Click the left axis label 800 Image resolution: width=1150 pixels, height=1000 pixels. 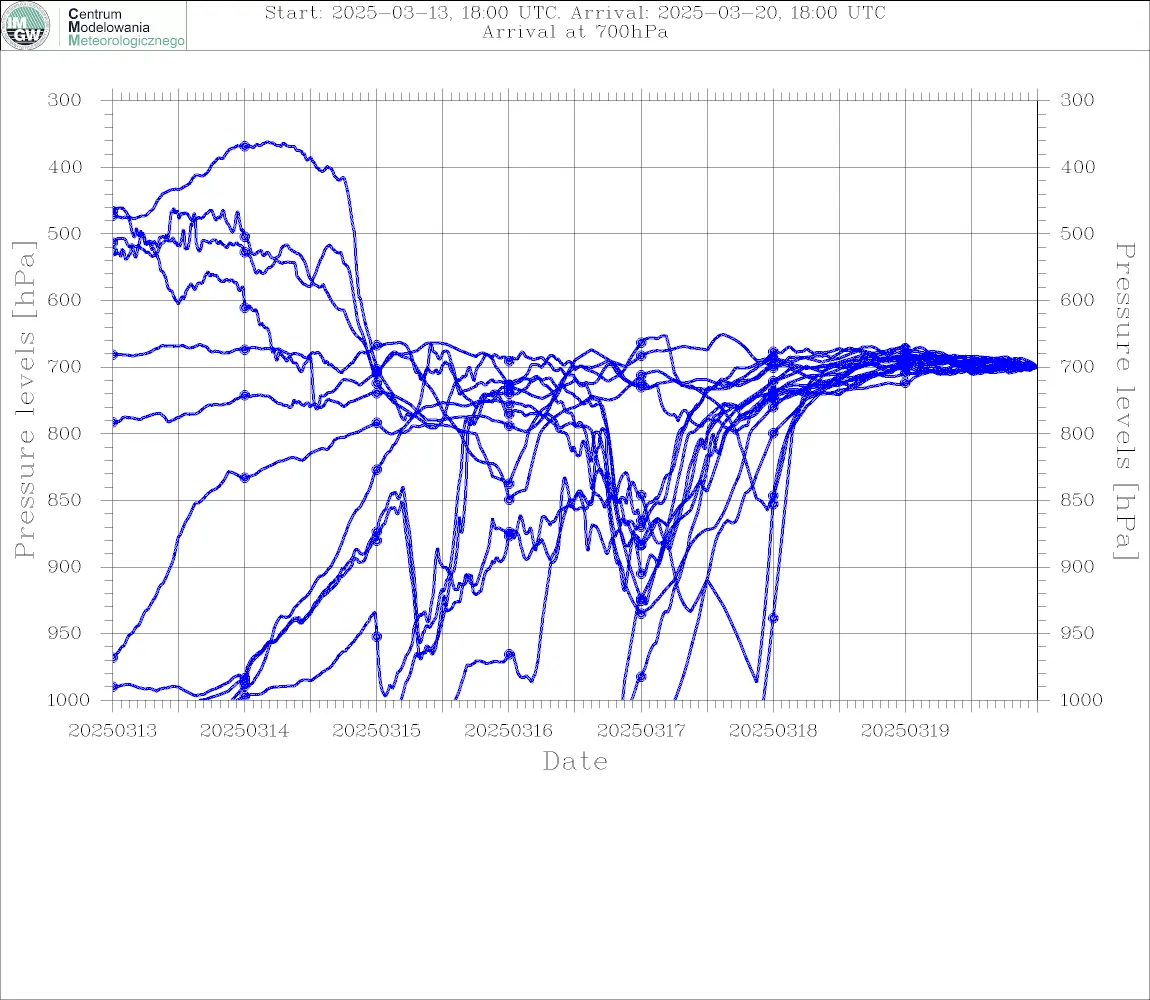coord(65,433)
